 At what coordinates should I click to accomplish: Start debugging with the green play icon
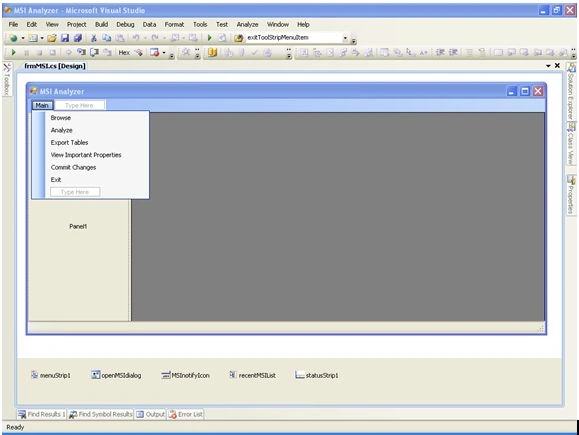pyautogui.click(x=209, y=38)
